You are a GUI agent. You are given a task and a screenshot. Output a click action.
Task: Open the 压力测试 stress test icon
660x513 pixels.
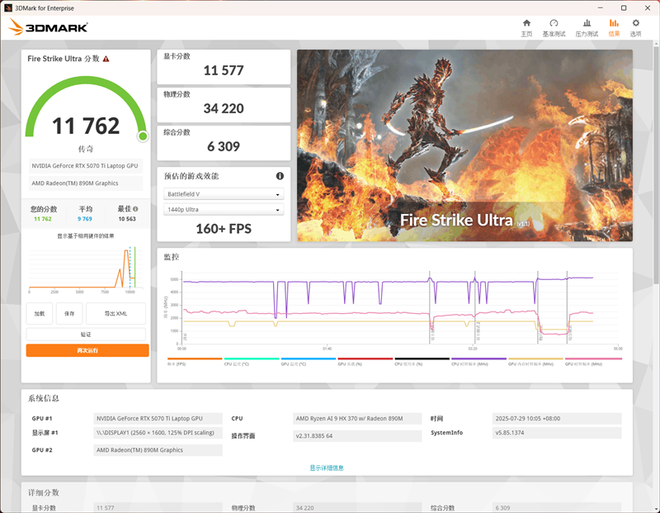[x=585, y=27]
